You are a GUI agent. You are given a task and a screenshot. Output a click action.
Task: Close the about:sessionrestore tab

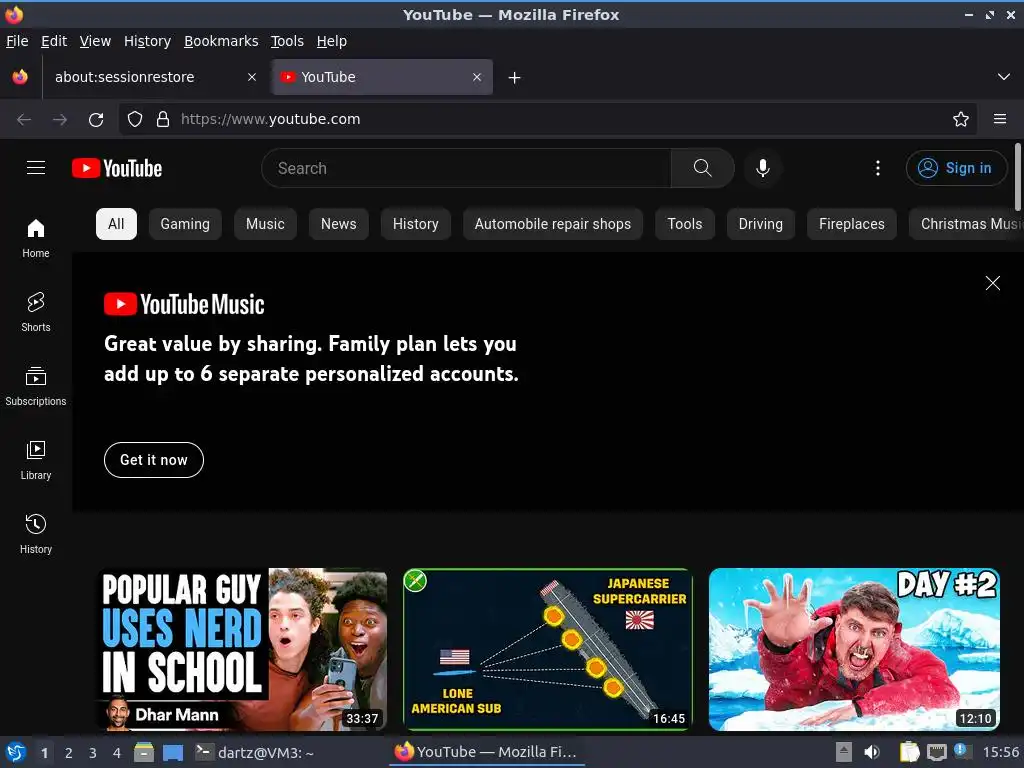[x=251, y=77]
